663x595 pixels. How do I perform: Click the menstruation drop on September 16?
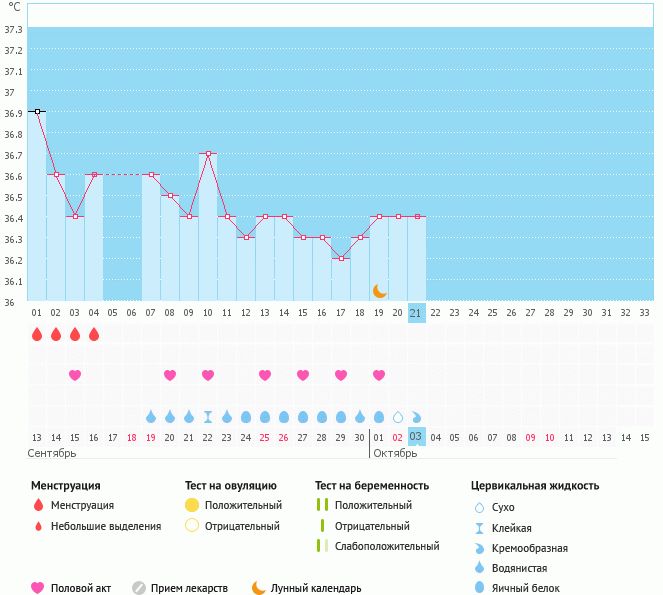pyautogui.click(x=94, y=335)
